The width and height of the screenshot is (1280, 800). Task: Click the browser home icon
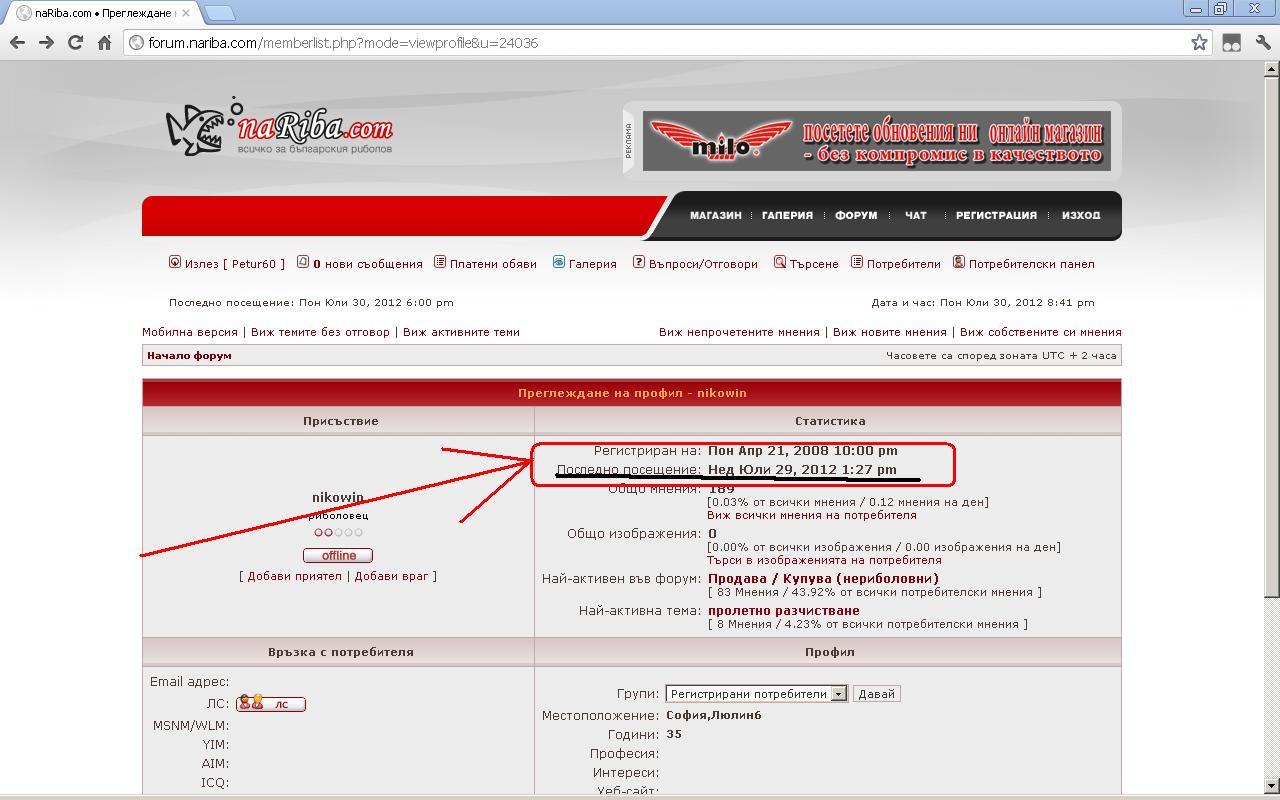point(104,43)
